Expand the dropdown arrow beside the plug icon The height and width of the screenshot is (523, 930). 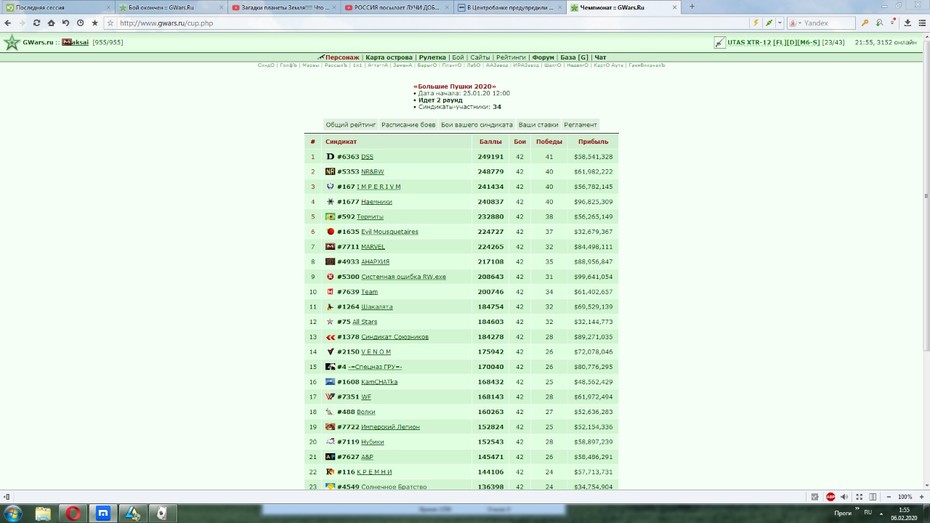pos(779,23)
